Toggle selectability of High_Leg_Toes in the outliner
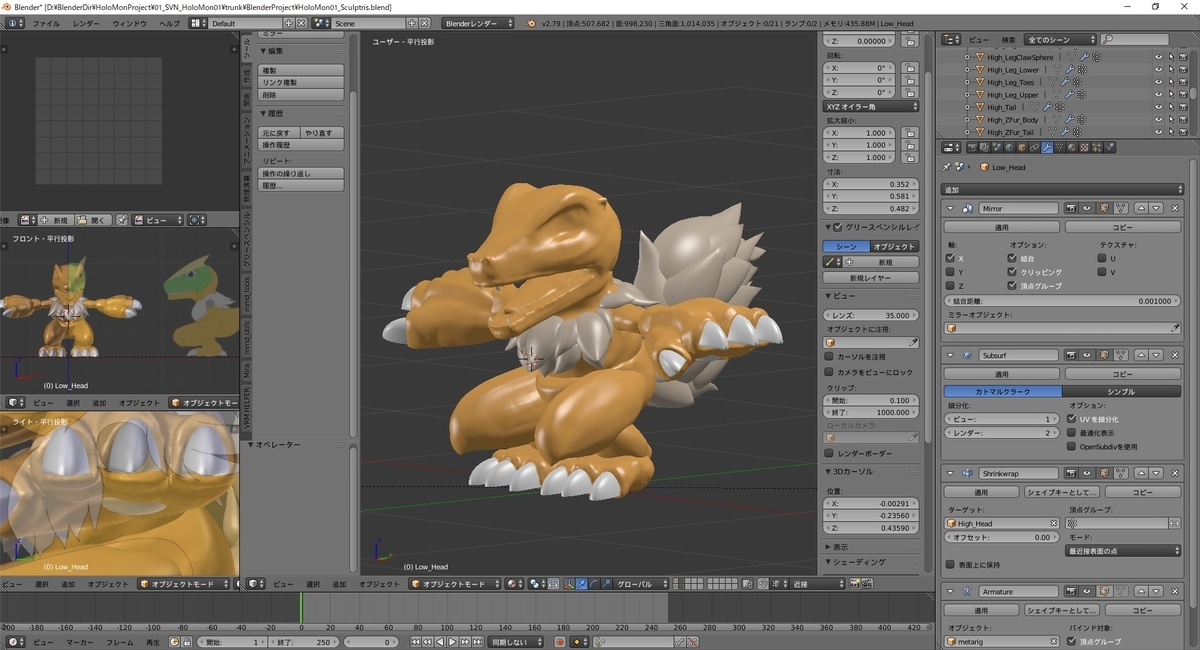Viewport: 1200px width, 650px height. point(1171,82)
